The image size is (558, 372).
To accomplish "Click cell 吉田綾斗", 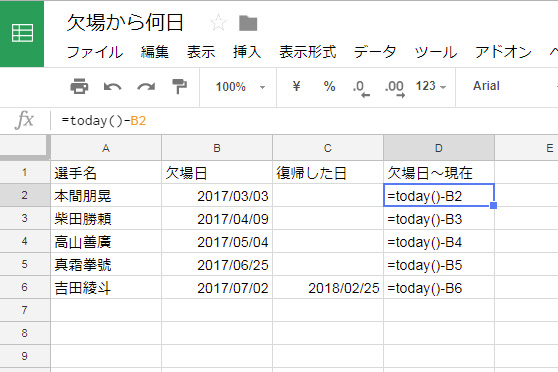I will click(106, 287).
